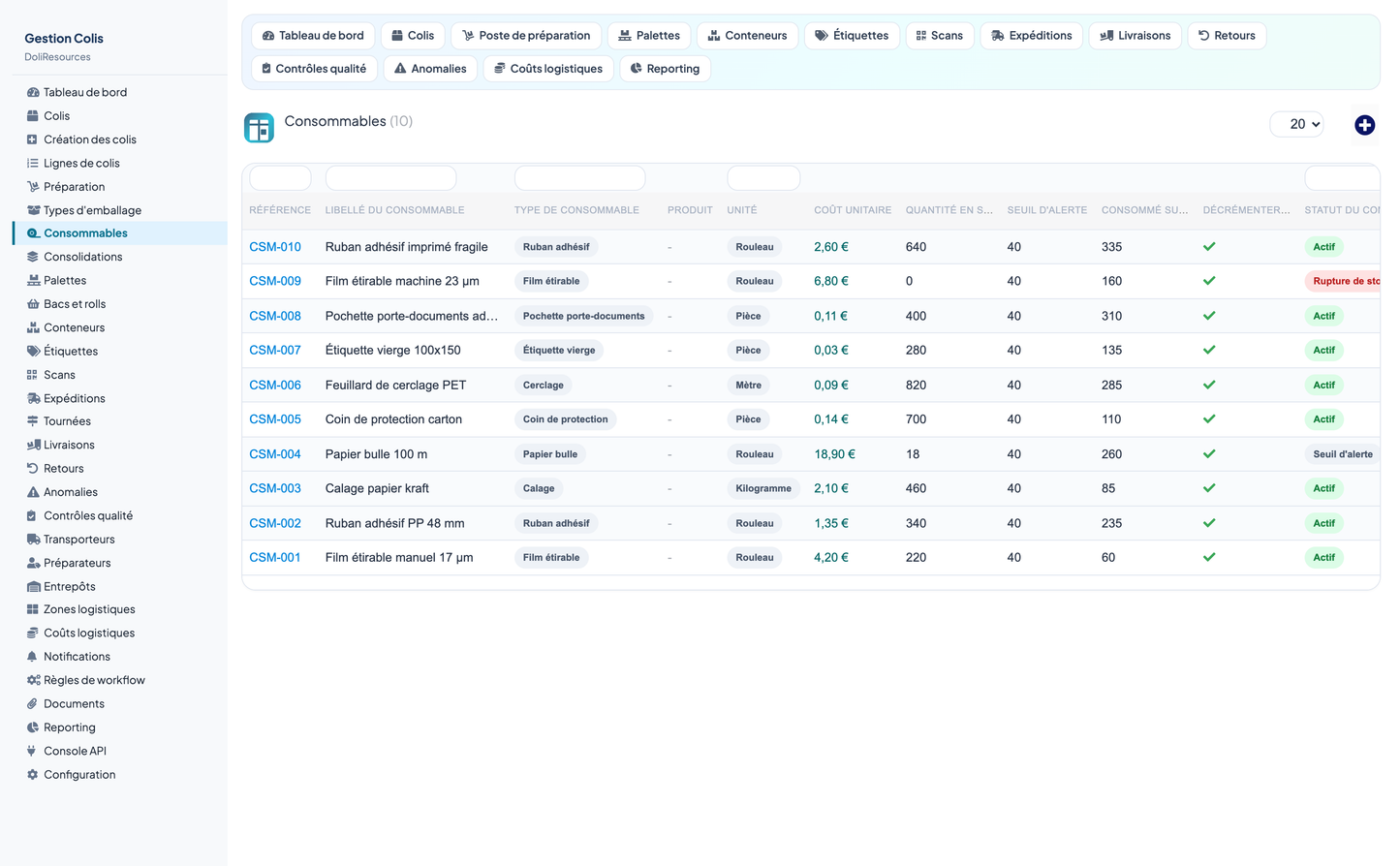
Task: Open the CSM-009 reference link
Action: pos(275,281)
